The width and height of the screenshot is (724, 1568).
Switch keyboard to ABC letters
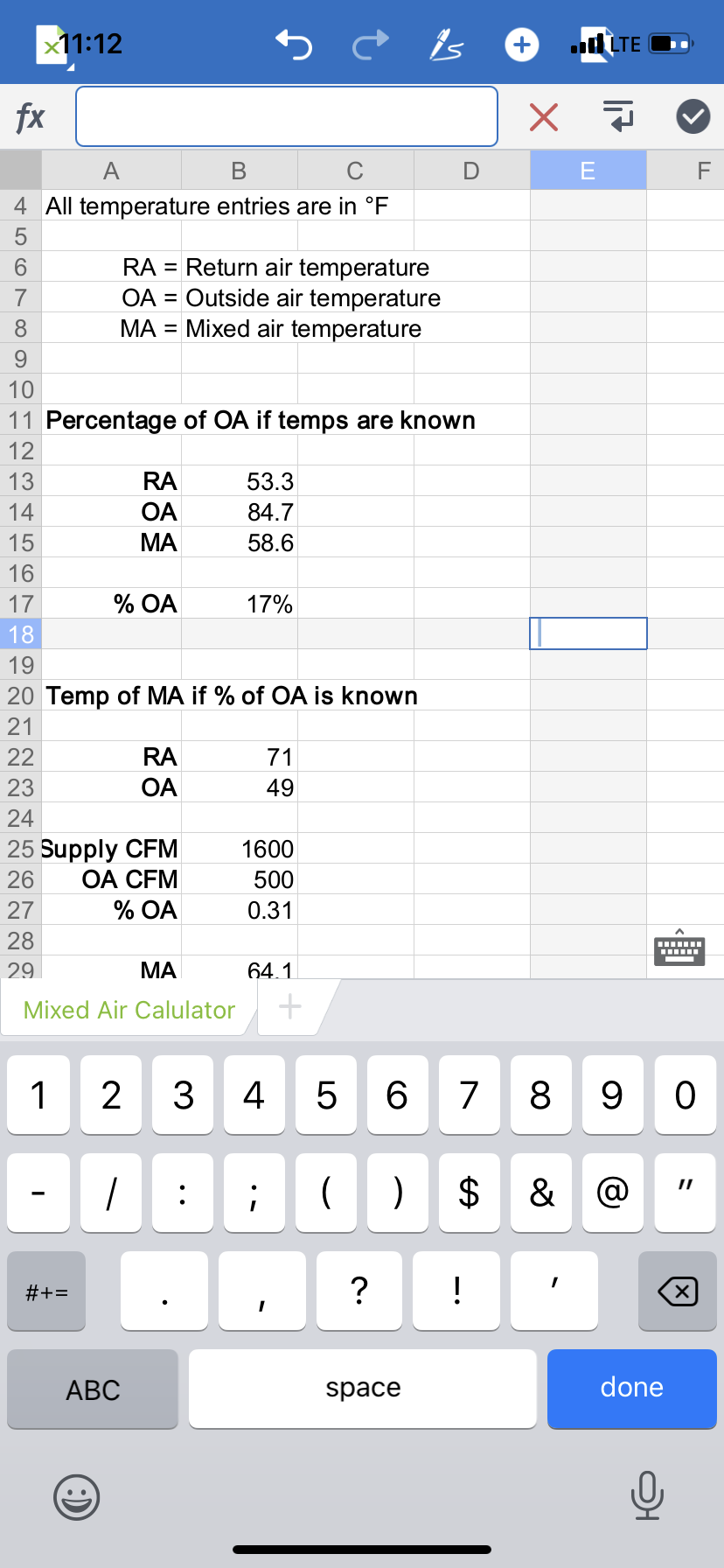point(93,1389)
